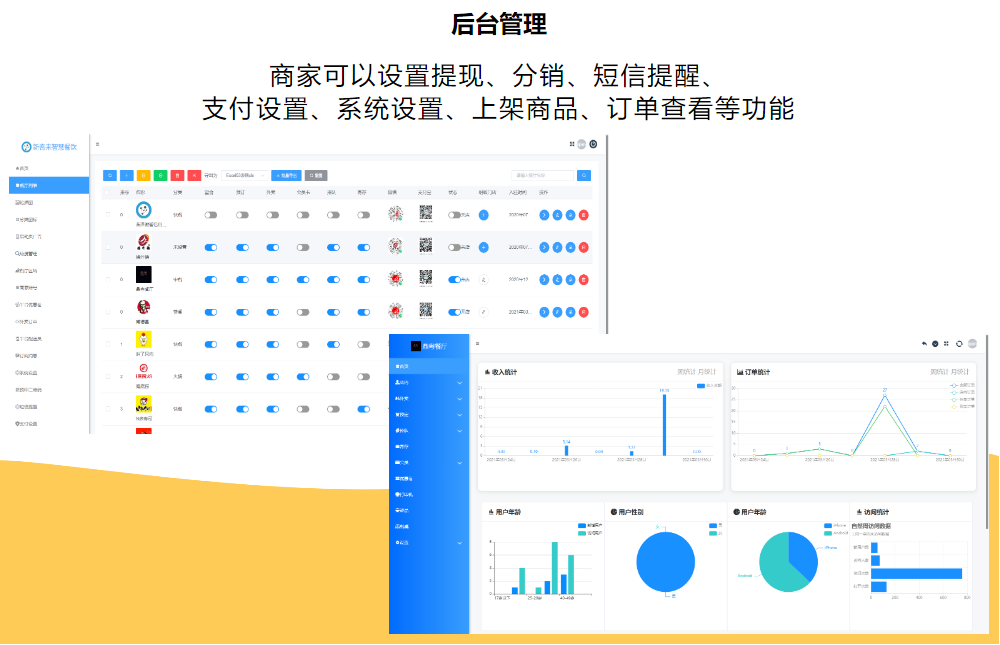The height and width of the screenshot is (645, 1000).
Task: Click 新吉来智慧餐饮 logo in list sidebar
Action: click(x=49, y=147)
